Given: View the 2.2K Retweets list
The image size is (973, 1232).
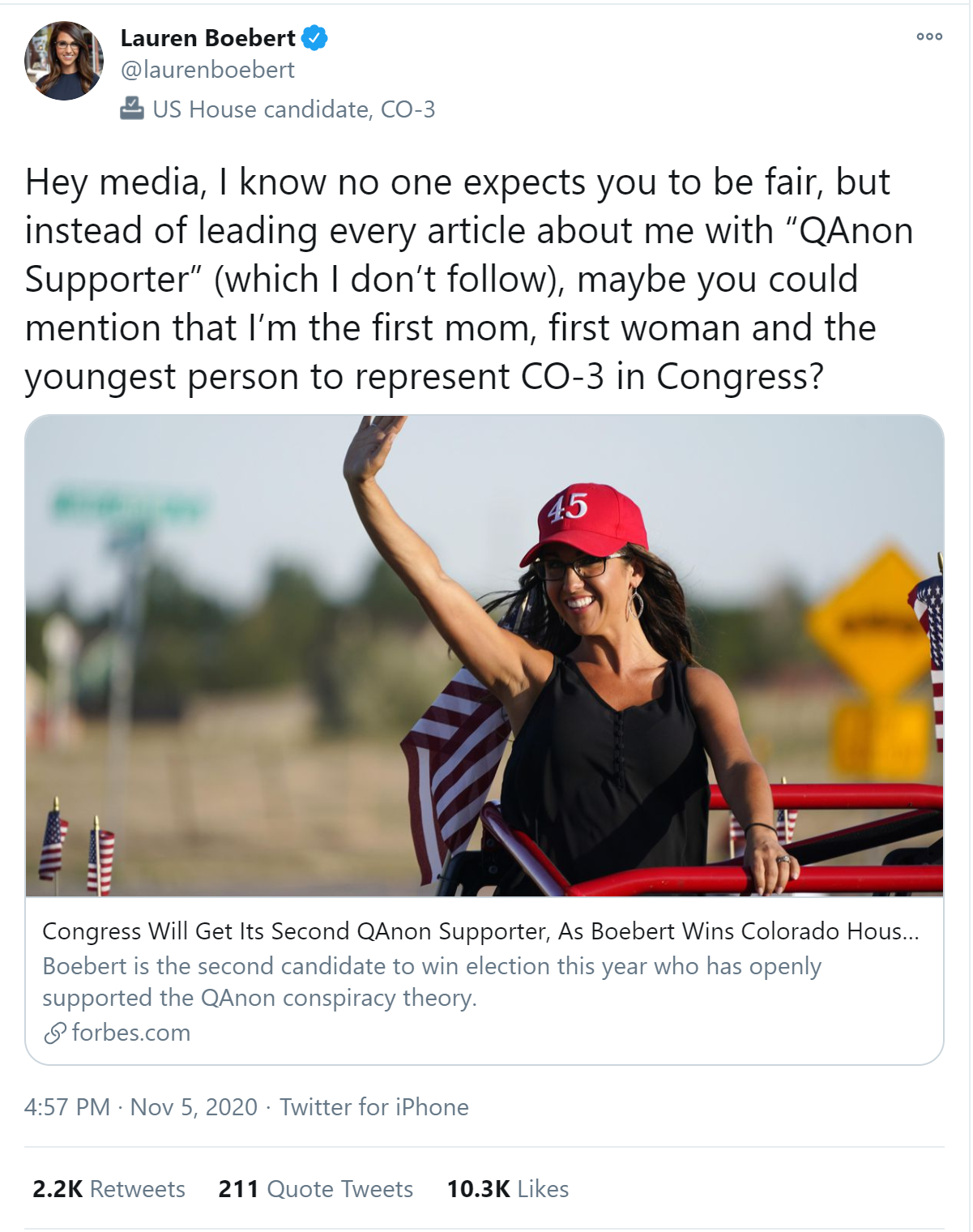Looking at the screenshot, I should coord(109,1189).
